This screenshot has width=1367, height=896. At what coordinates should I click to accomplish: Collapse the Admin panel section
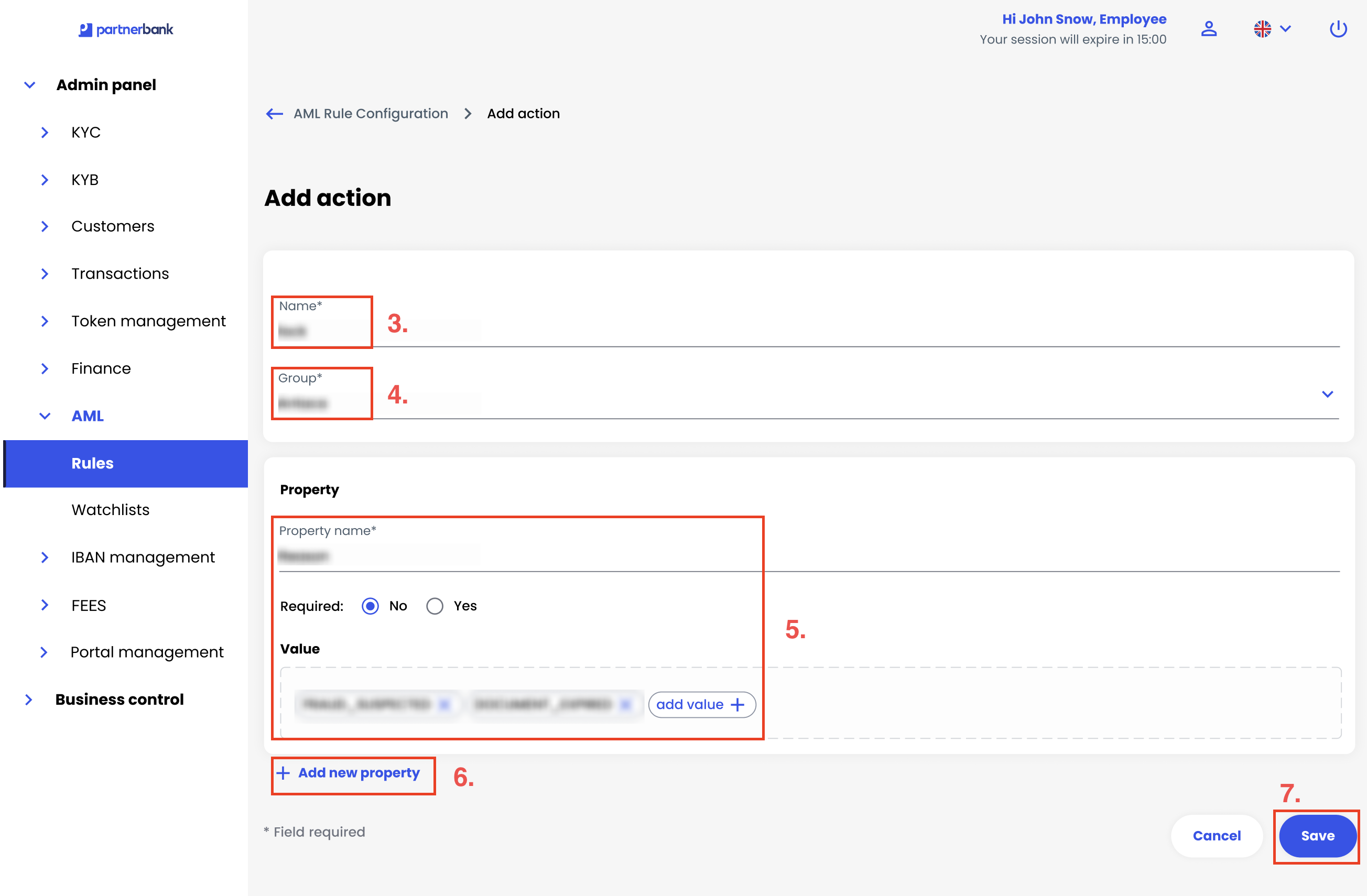30,85
